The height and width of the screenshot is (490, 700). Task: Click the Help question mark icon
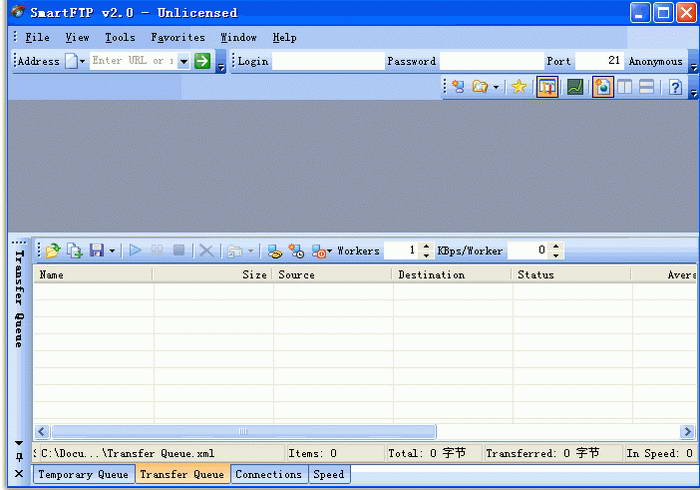(675, 87)
